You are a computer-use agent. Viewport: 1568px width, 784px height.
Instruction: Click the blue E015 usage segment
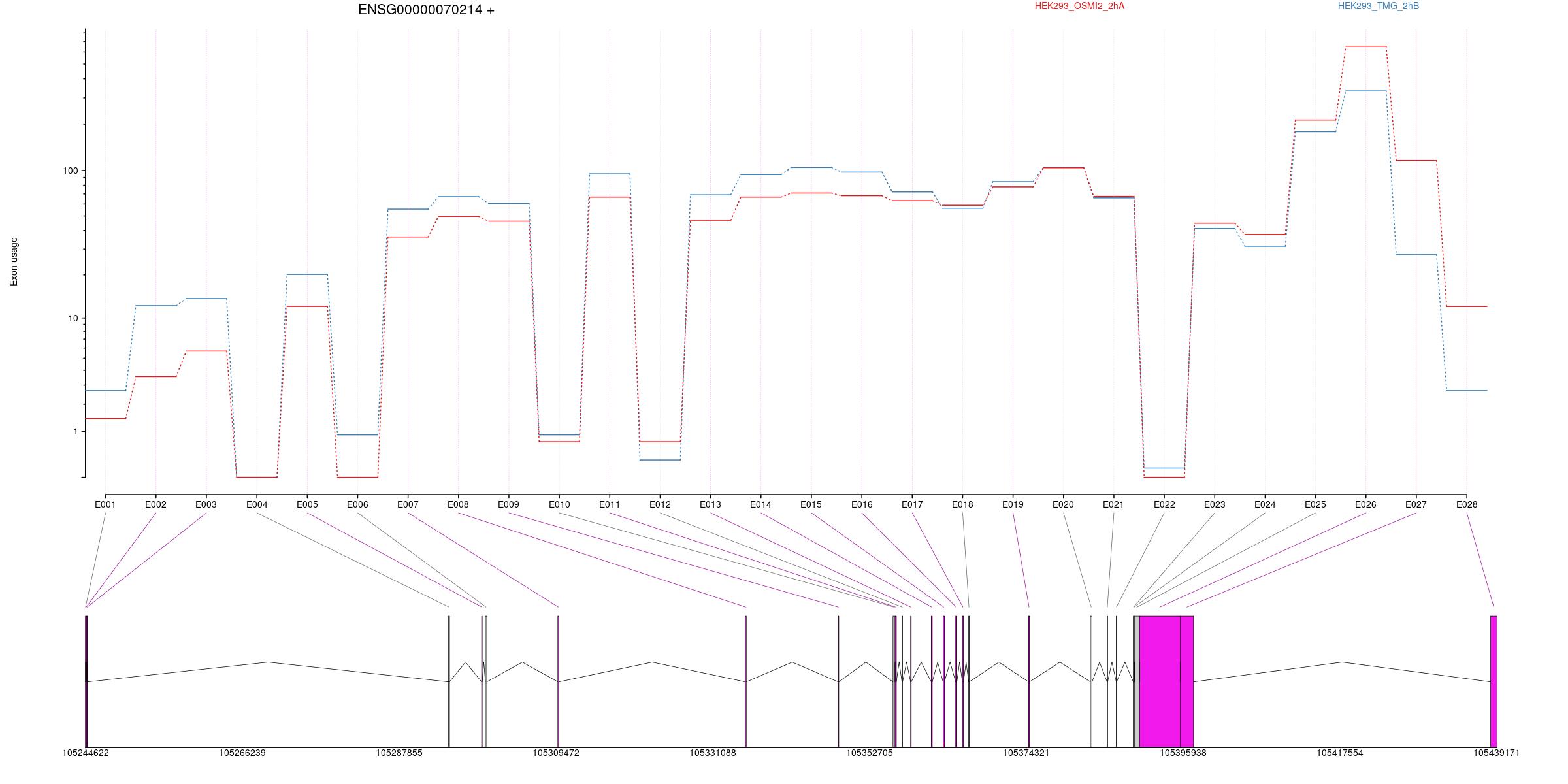[811, 167]
